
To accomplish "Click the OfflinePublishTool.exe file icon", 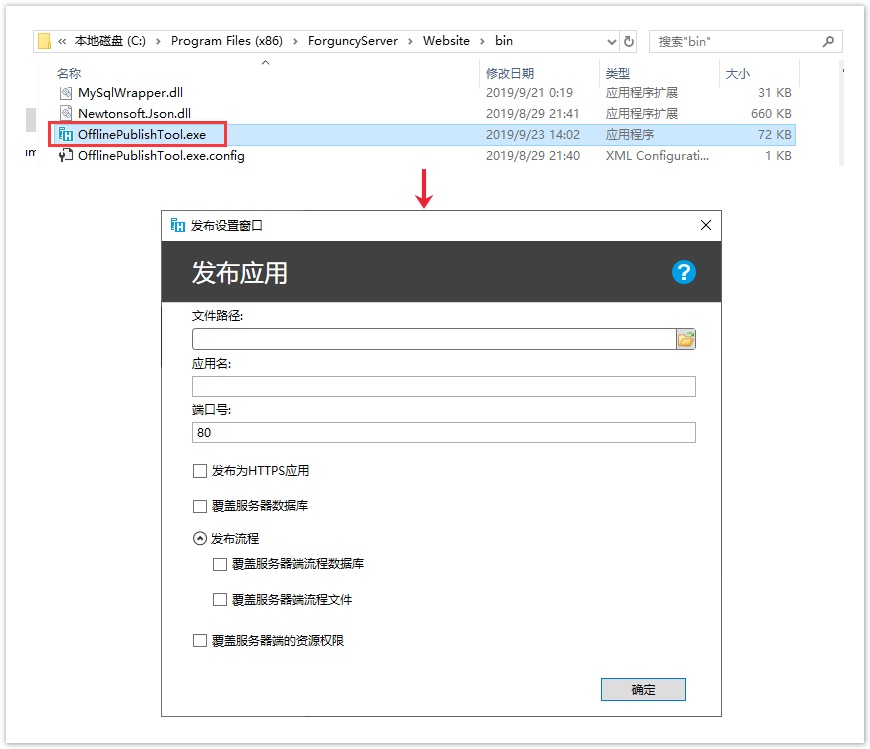I will (x=66, y=134).
